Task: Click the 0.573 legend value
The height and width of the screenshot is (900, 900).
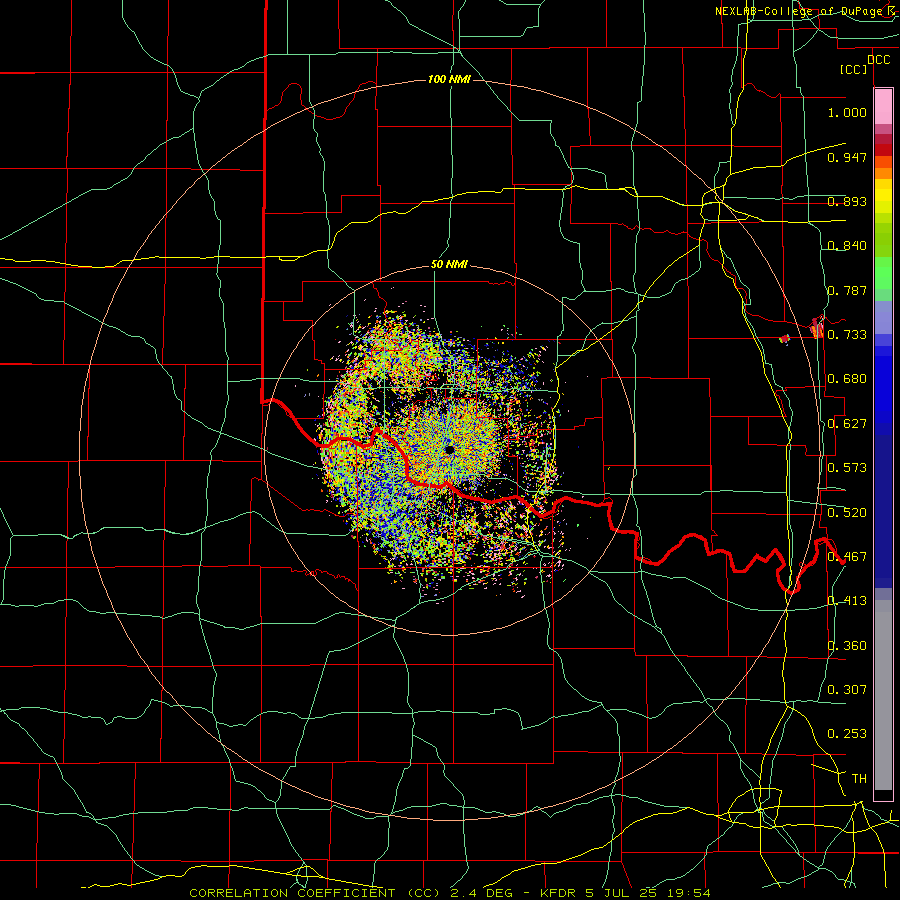Action: pyautogui.click(x=847, y=468)
